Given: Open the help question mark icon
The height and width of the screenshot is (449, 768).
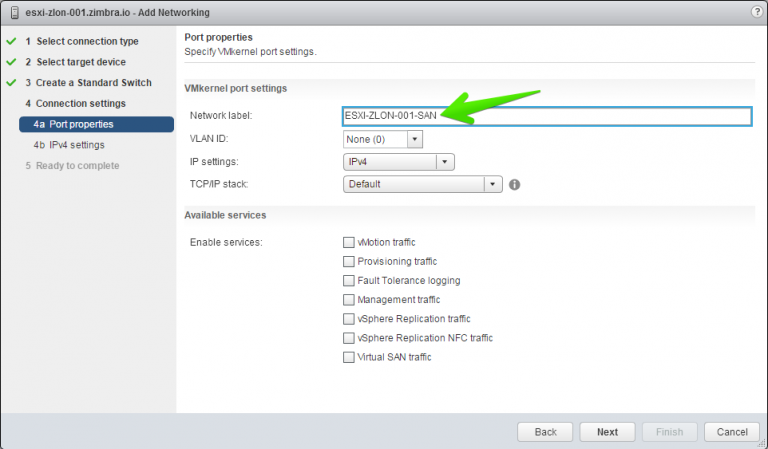Looking at the screenshot, I should tap(757, 12).
